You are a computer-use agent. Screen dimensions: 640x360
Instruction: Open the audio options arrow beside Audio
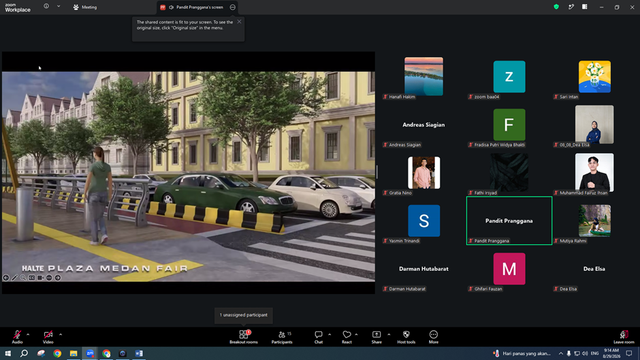pos(28,334)
